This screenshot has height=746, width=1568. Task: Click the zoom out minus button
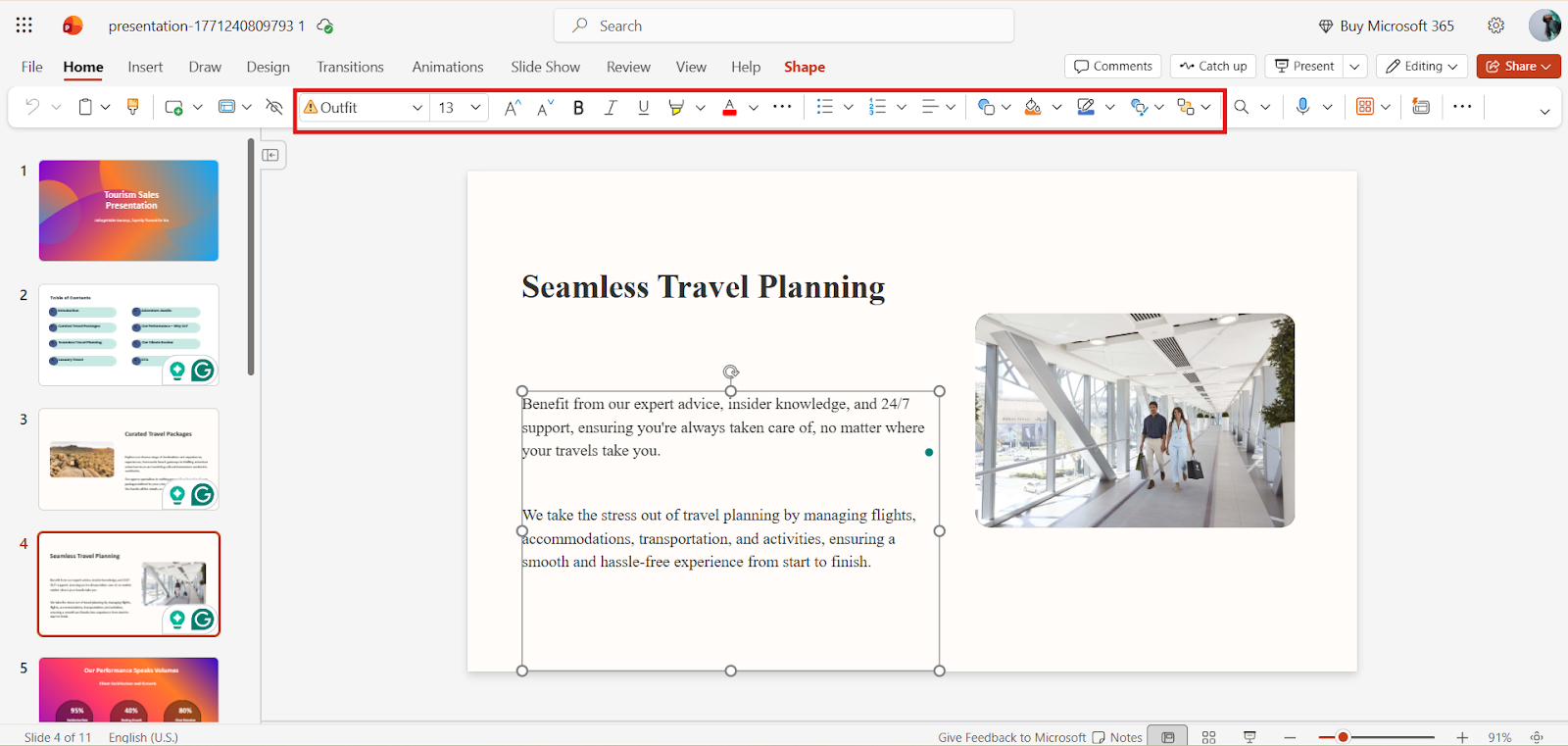click(x=1291, y=737)
